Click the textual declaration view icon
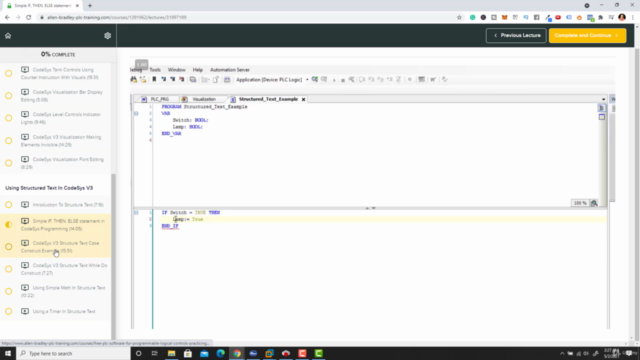The image size is (640, 360). click(602, 108)
